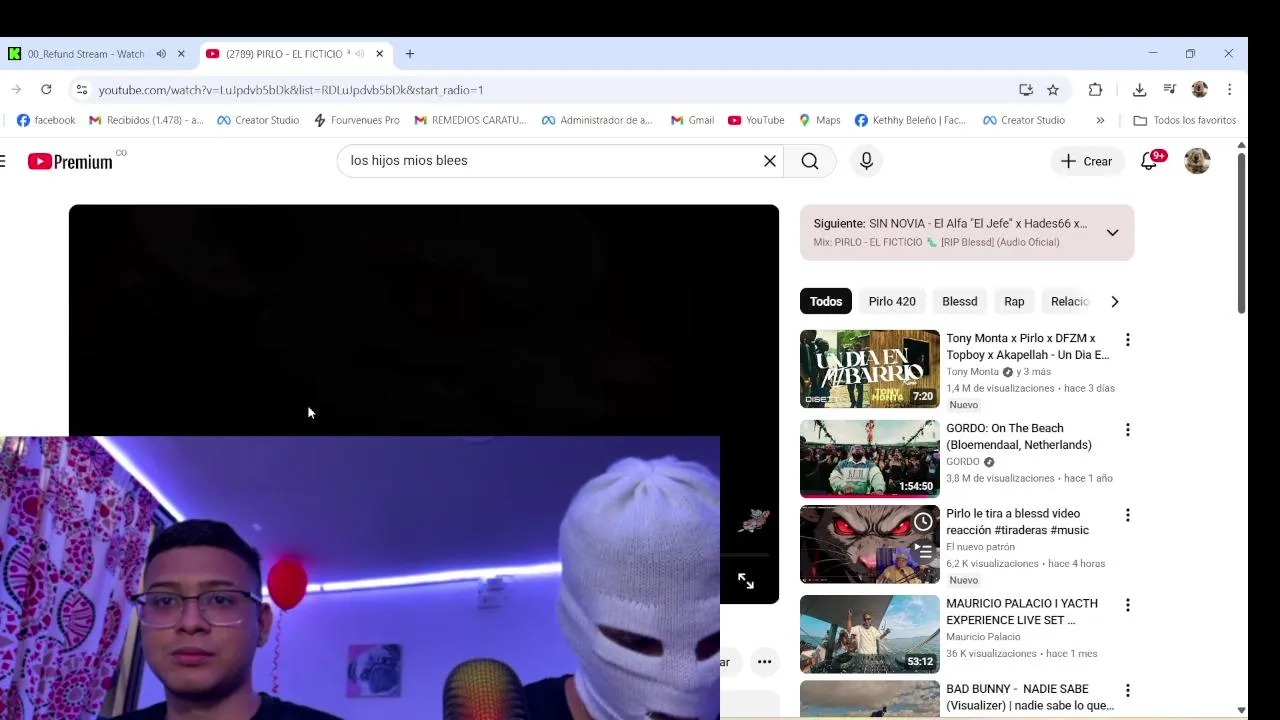
Task: Open the REMEDIOS CARATU bookmark
Action: pyautogui.click(x=470, y=120)
